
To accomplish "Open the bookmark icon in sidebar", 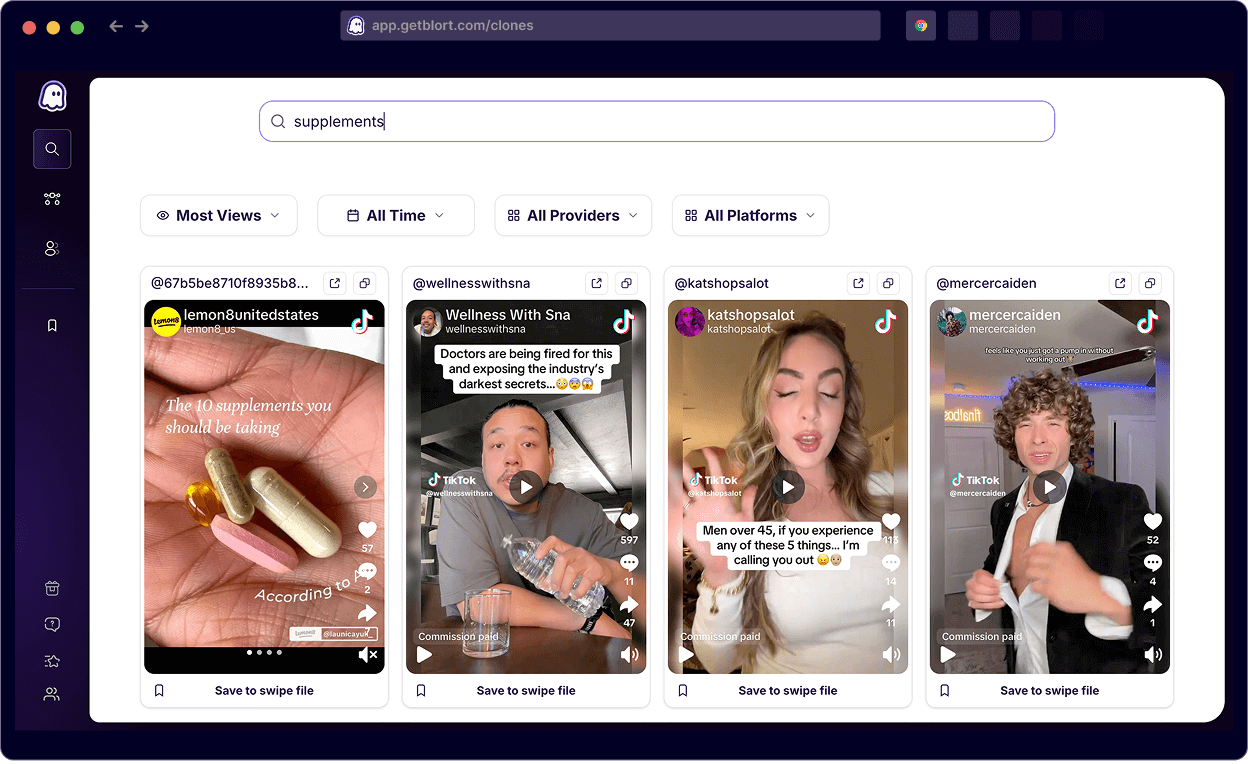I will point(52,325).
